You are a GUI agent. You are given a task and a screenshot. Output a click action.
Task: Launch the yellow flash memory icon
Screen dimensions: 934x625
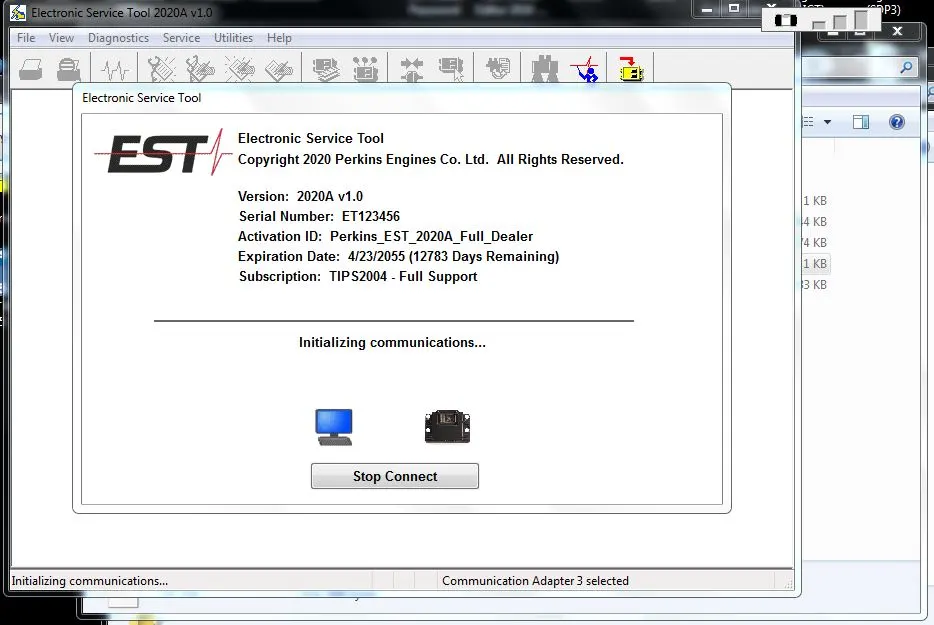click(631, 69)
